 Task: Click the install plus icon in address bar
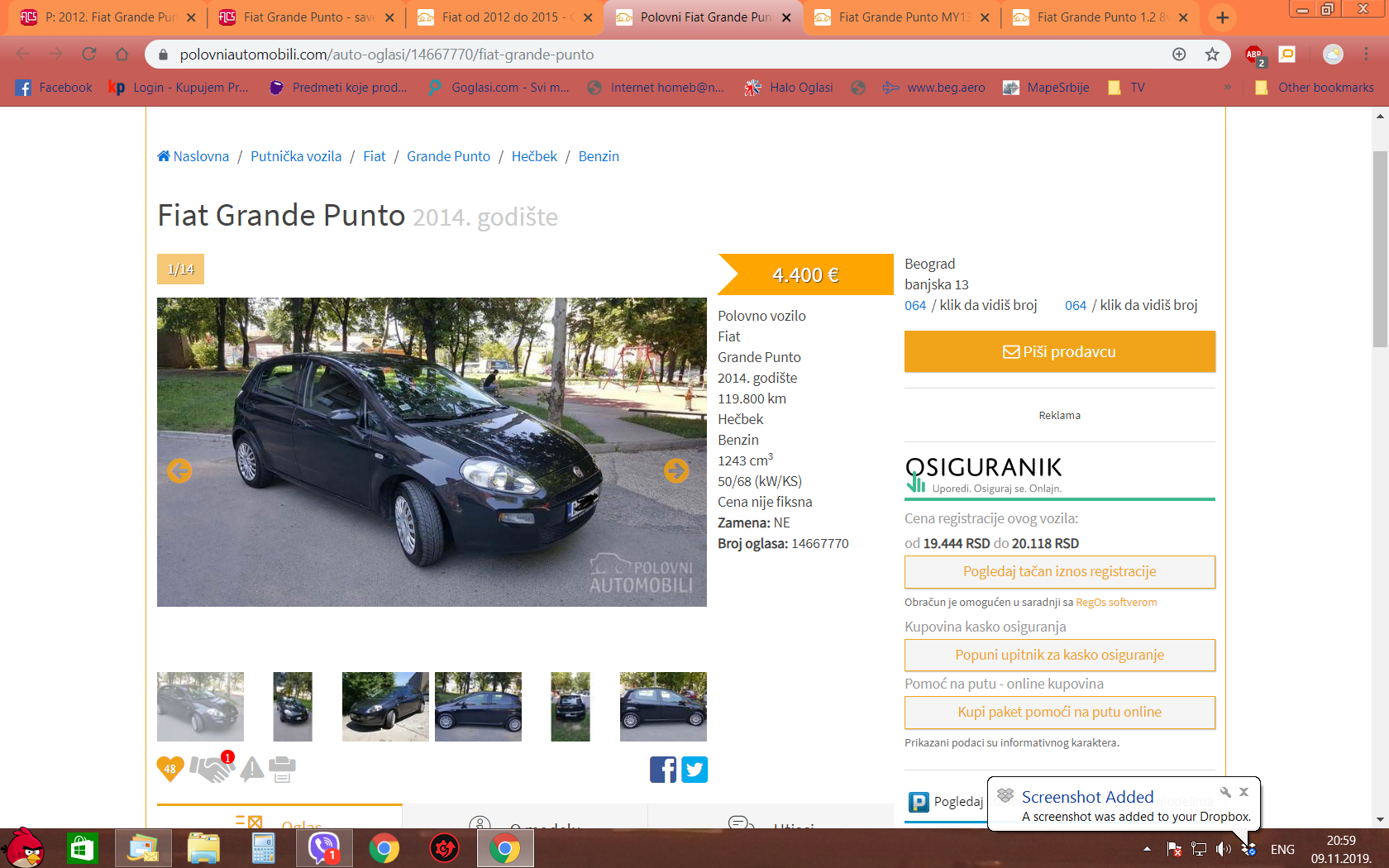[1179, 55]
